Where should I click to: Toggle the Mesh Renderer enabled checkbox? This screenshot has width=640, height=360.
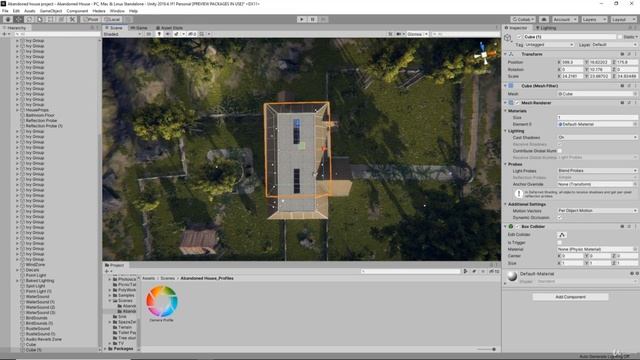tap(518, 103)
